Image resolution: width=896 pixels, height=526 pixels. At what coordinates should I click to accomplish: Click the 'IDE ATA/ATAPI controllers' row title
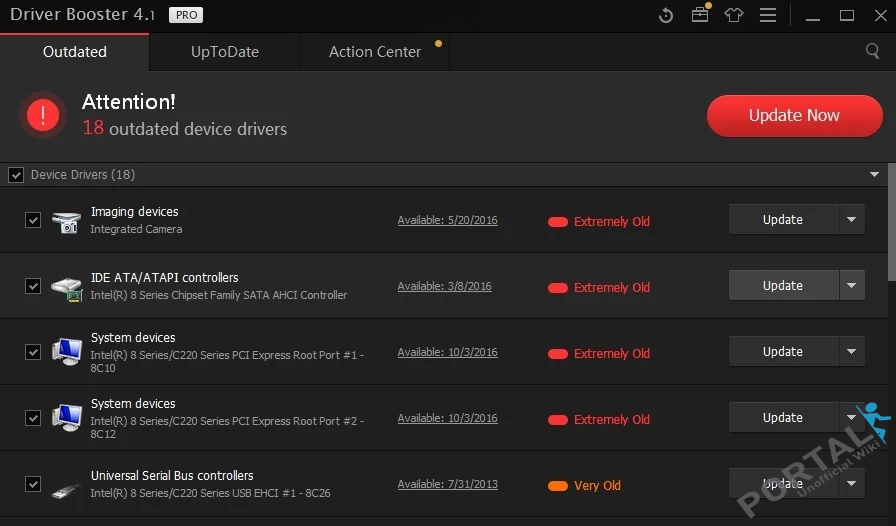(x=165, y=277)
